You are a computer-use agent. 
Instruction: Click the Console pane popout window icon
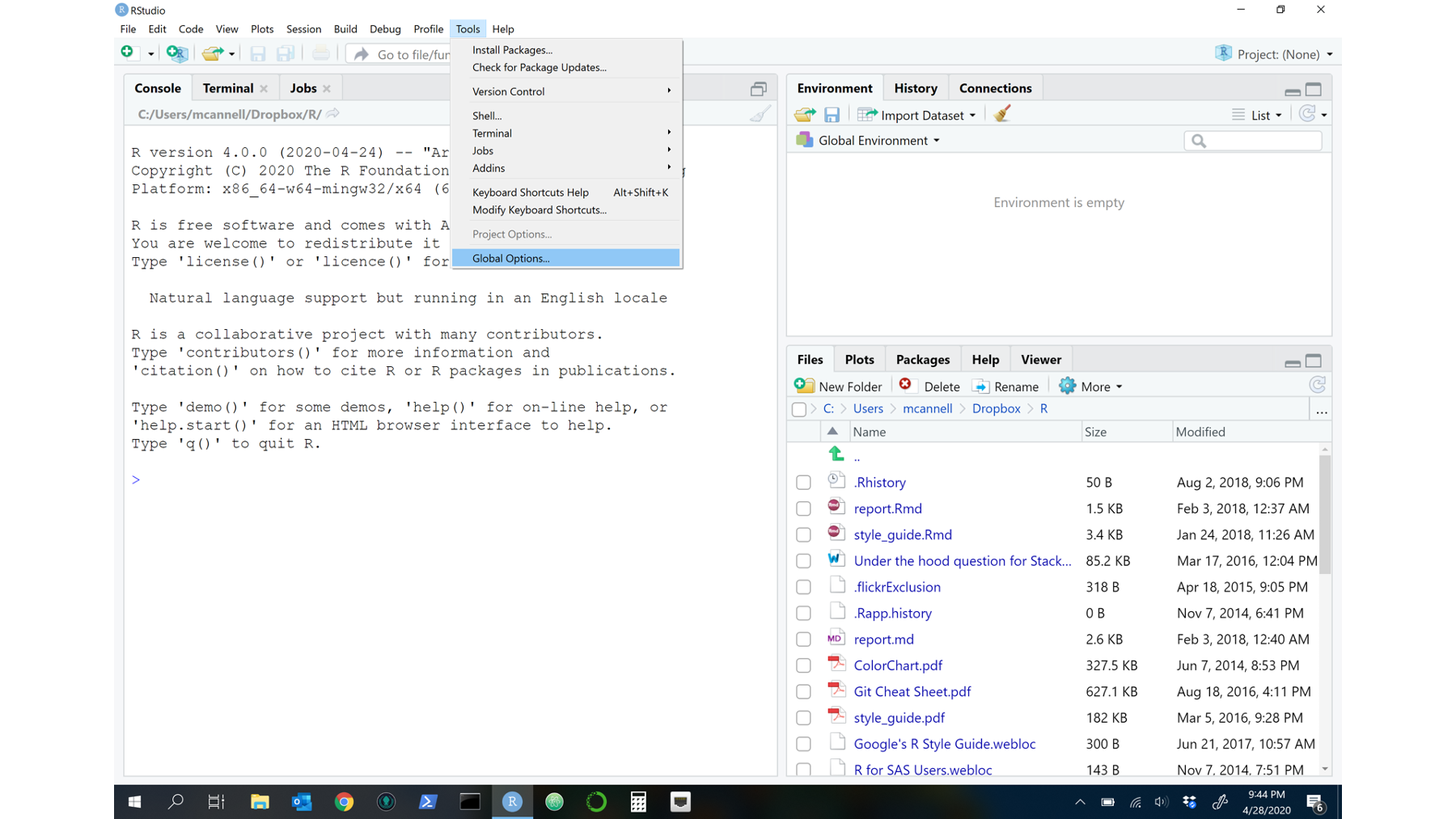click(x=758, y=89)
